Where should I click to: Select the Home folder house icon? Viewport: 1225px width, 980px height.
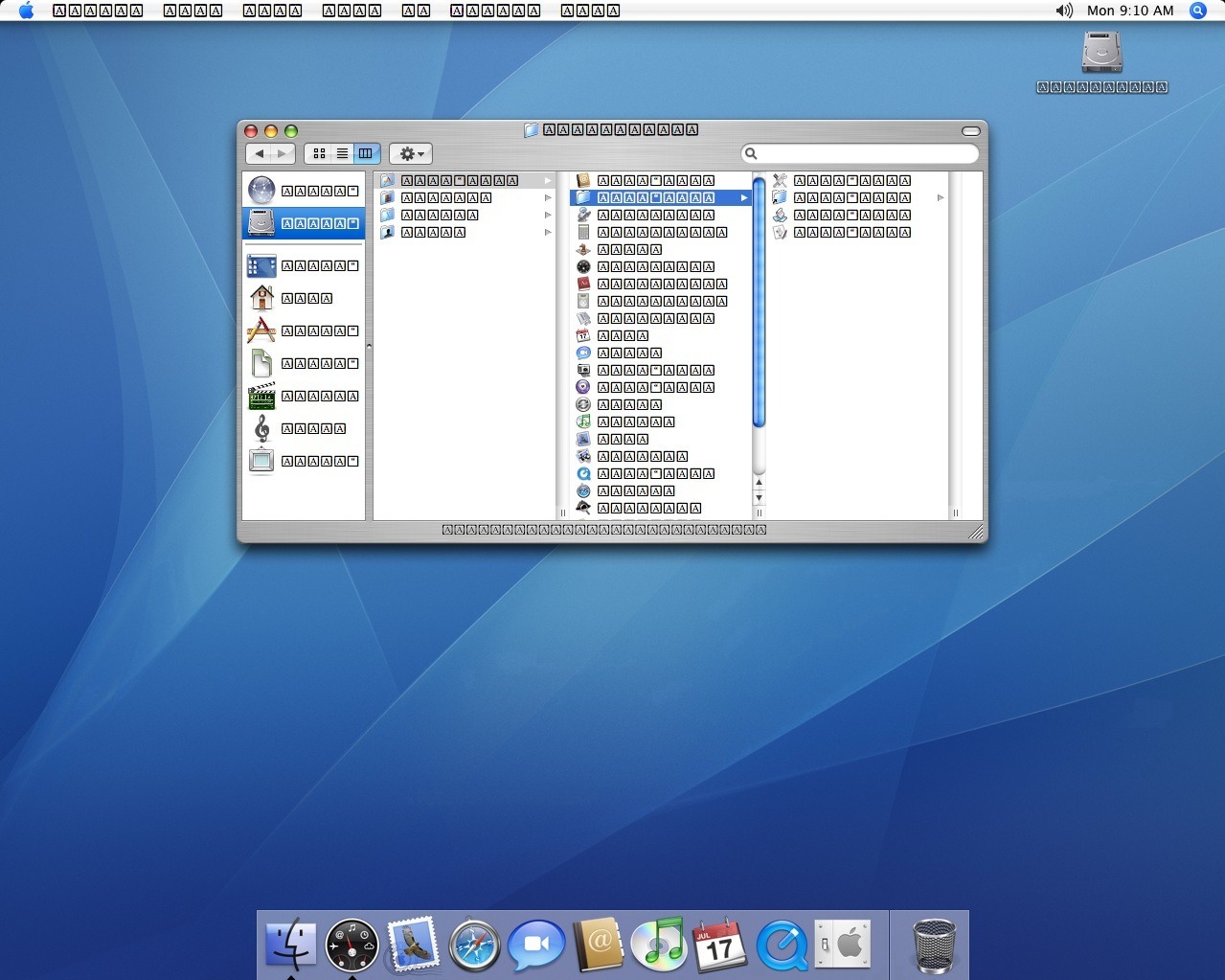tap(261, 298)
